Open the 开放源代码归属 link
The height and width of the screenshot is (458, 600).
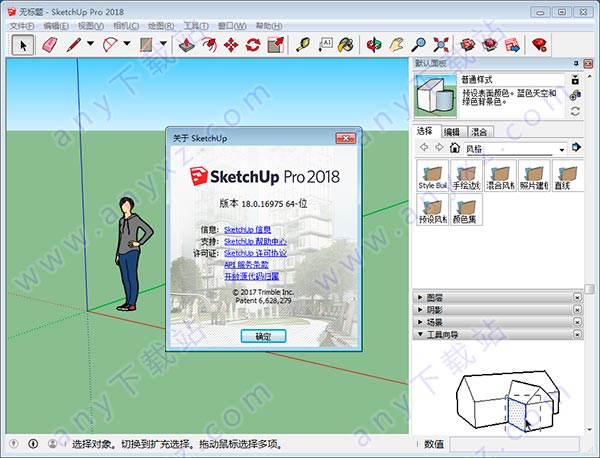click(x=251, y=276)
